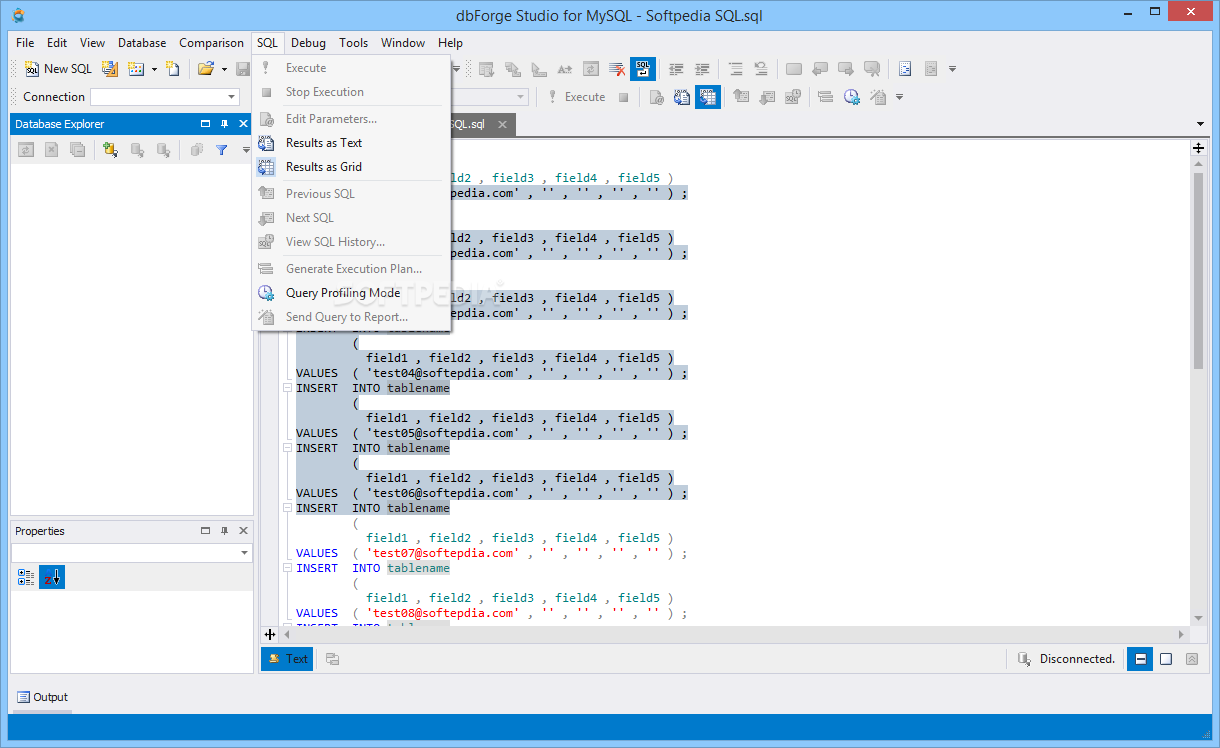Click the Generate Execution Plan toolbar icon
Screen dimensions: 1220x748
(826, 97)
